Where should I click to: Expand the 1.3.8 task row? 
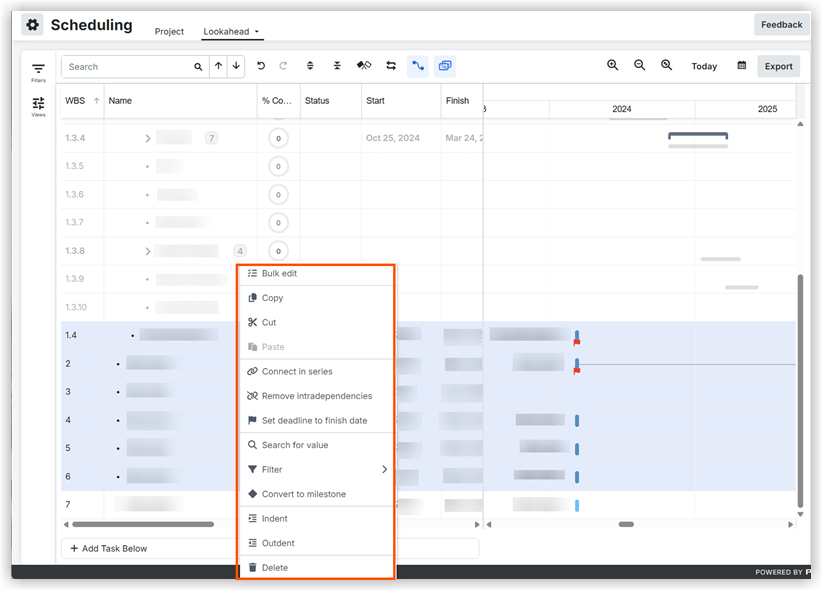(x=147, y=251)
